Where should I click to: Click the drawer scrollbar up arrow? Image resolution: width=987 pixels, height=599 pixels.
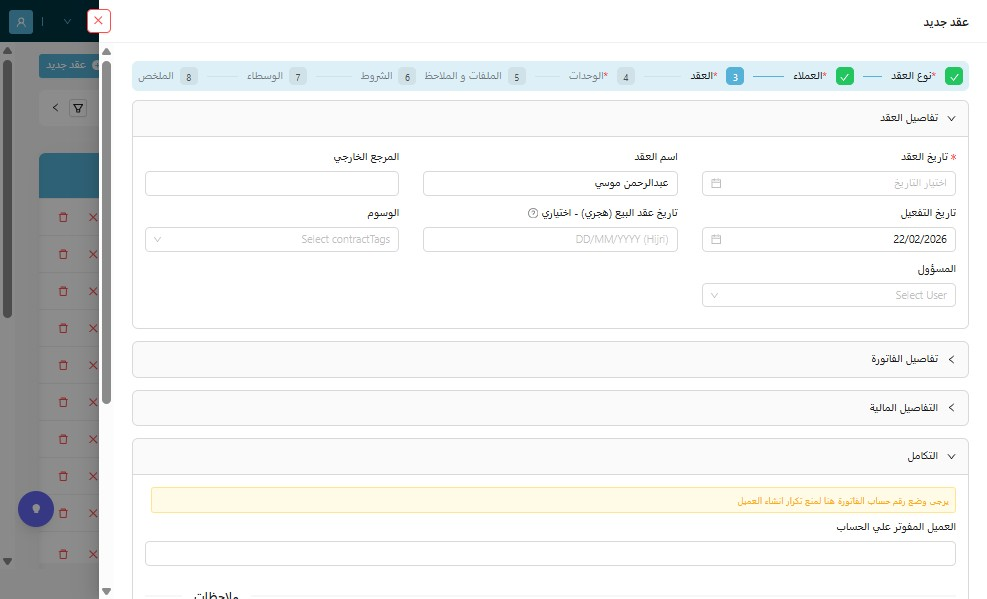coord(106,52)
